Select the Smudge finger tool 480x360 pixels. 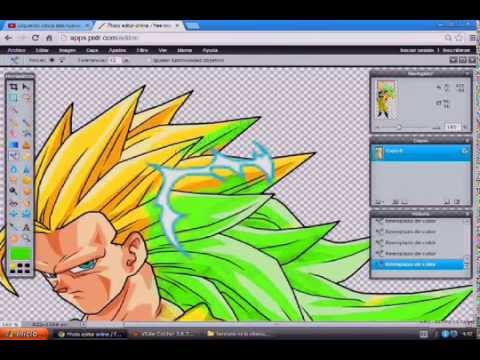[x=13, y=180]
